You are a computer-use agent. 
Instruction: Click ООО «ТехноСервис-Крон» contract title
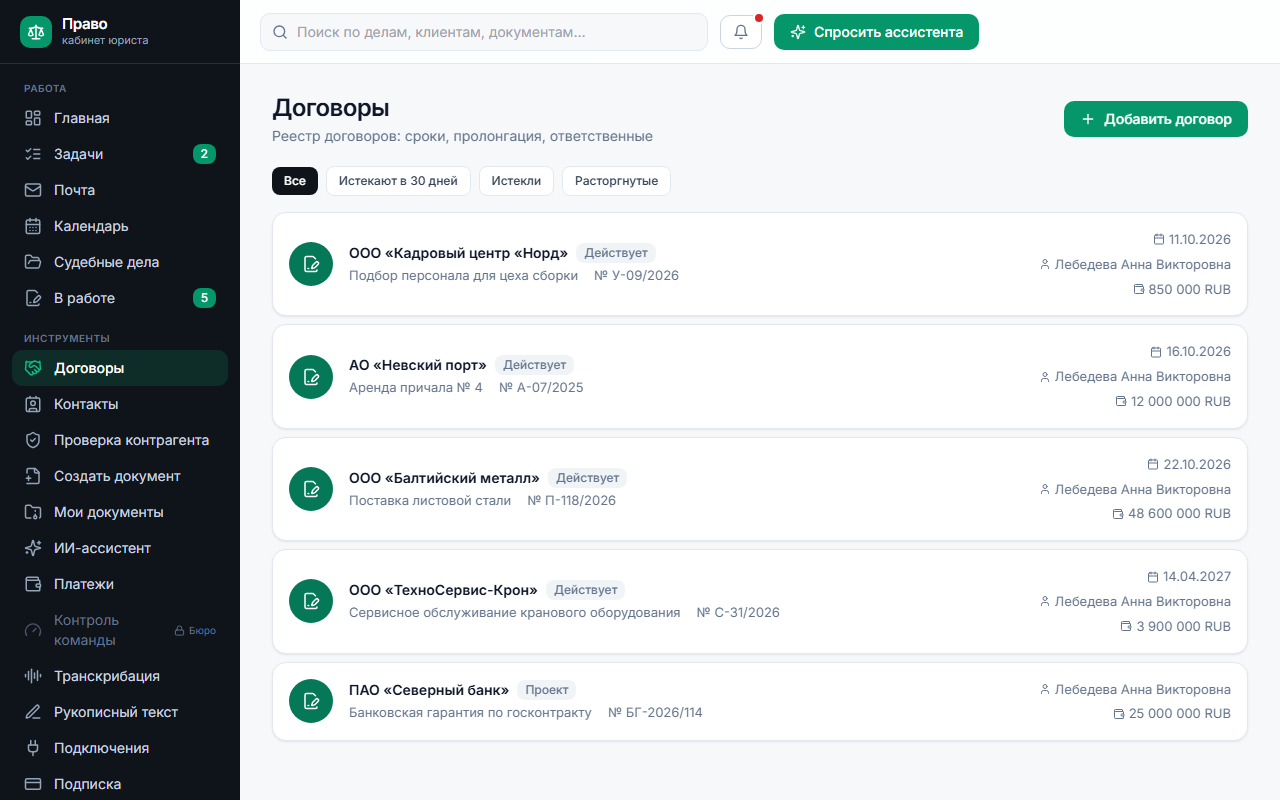point(443,590)
